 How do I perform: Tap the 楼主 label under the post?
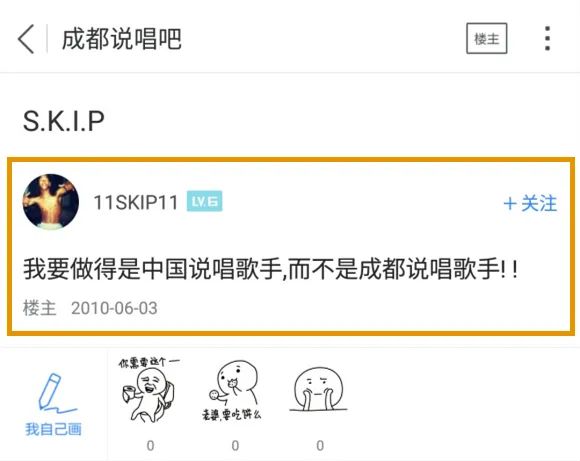point(40,308)
